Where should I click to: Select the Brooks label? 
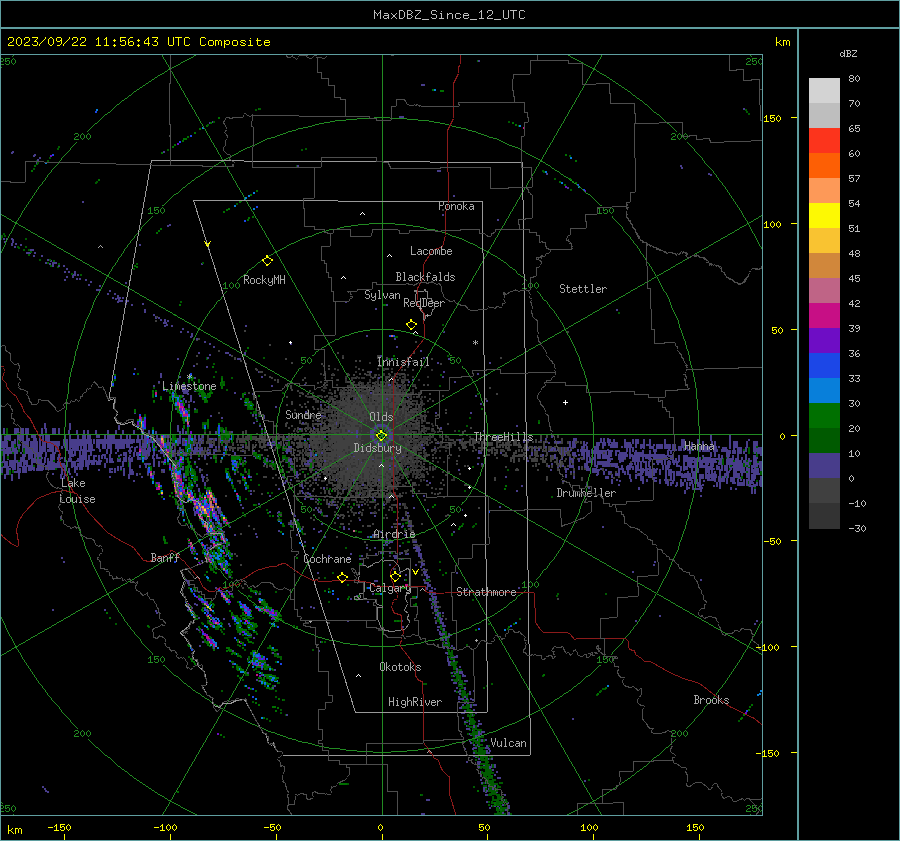tap(711, 700)
